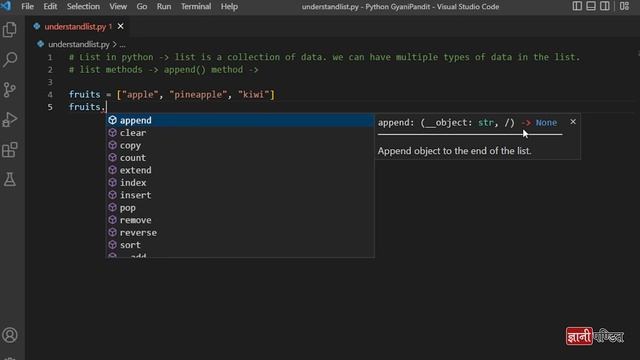
Task: Toggle the secondary side bar layout icon
Action: 605,6
